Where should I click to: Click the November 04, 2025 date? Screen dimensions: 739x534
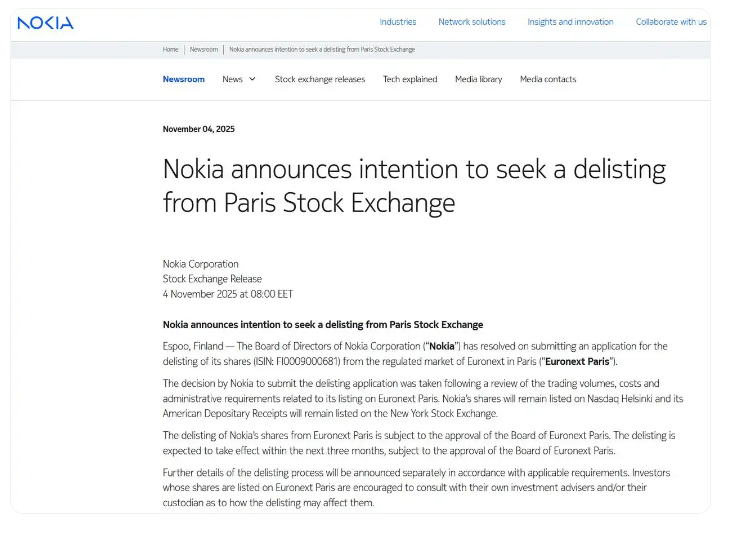(198, 129)
